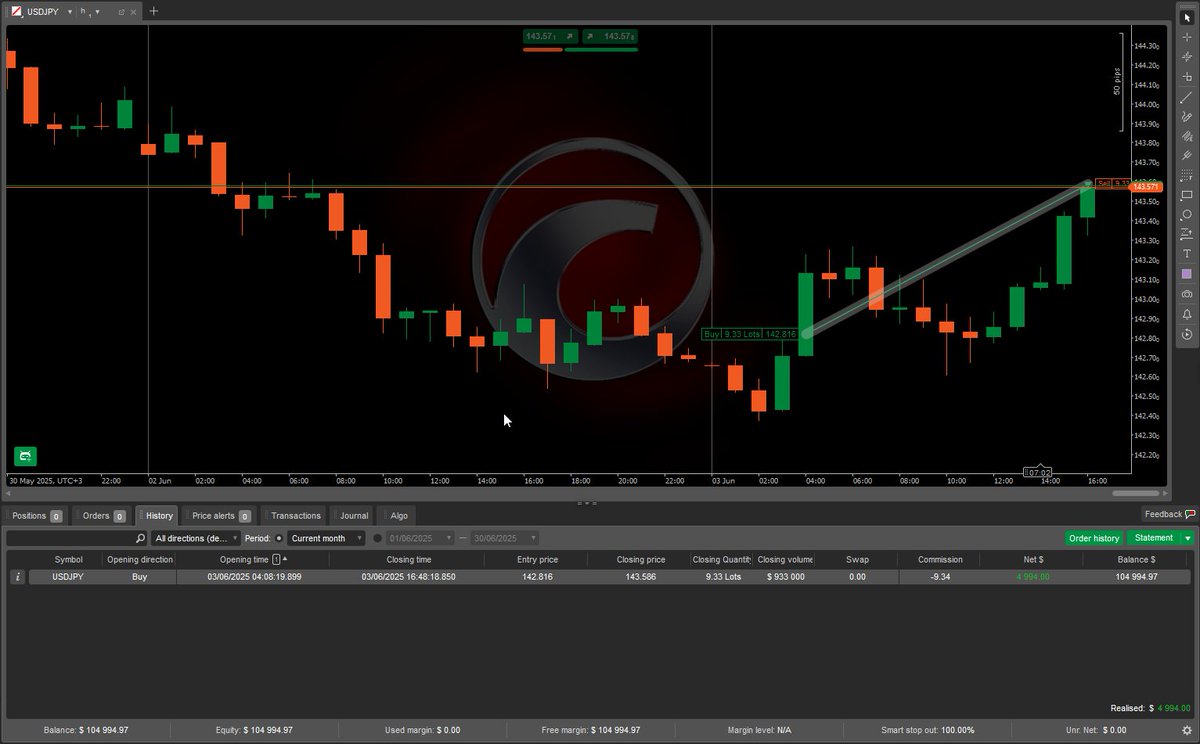Select the rectangle shape tool
This screenshot has height=744, width=1200.
click(x=1187, y=195)
